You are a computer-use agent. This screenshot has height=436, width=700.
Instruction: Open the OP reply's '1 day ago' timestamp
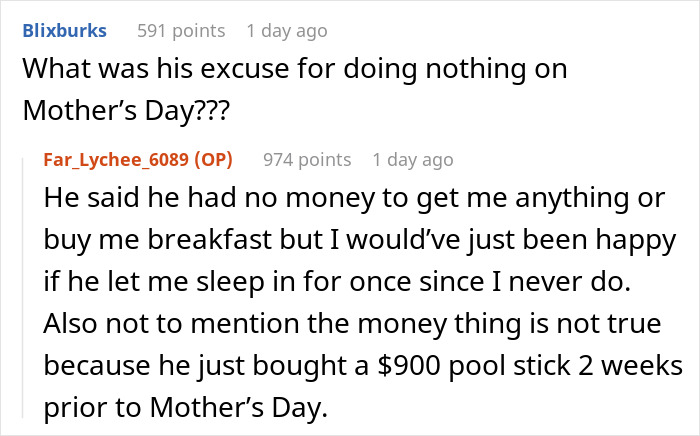[x=413, y=160]
